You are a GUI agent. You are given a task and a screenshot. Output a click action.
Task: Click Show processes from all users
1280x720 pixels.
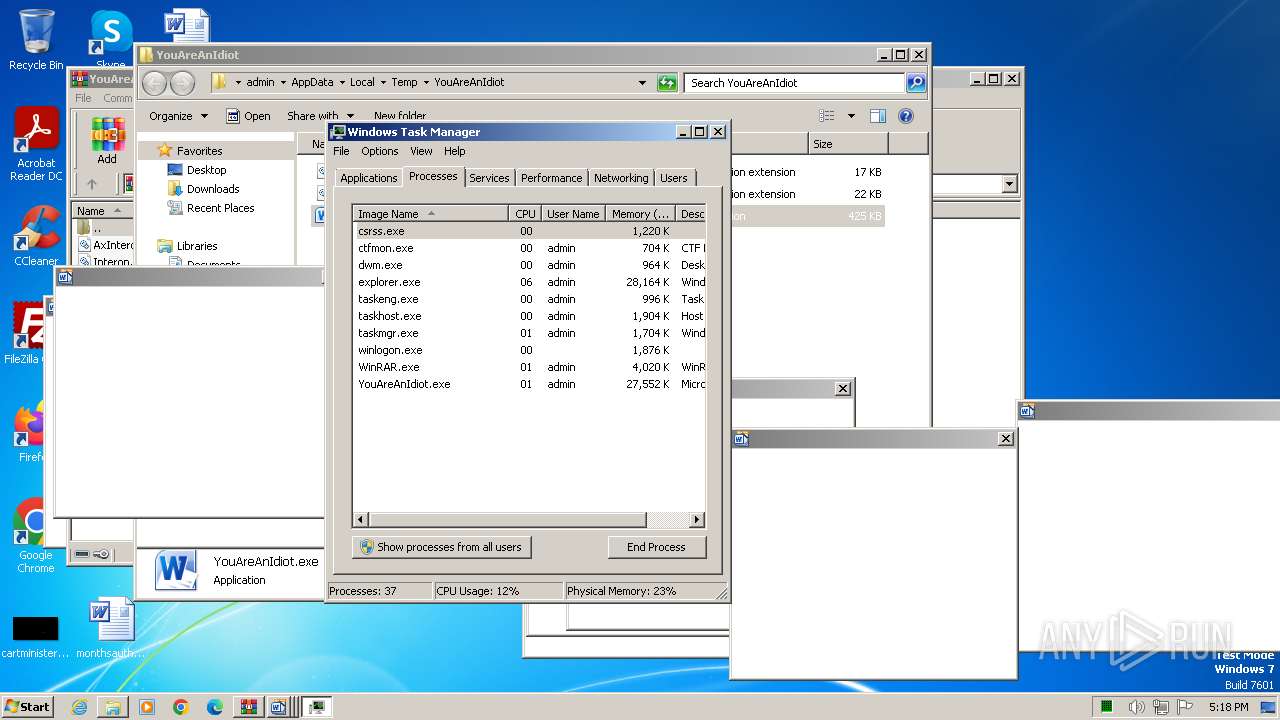[x=441, y=547]
